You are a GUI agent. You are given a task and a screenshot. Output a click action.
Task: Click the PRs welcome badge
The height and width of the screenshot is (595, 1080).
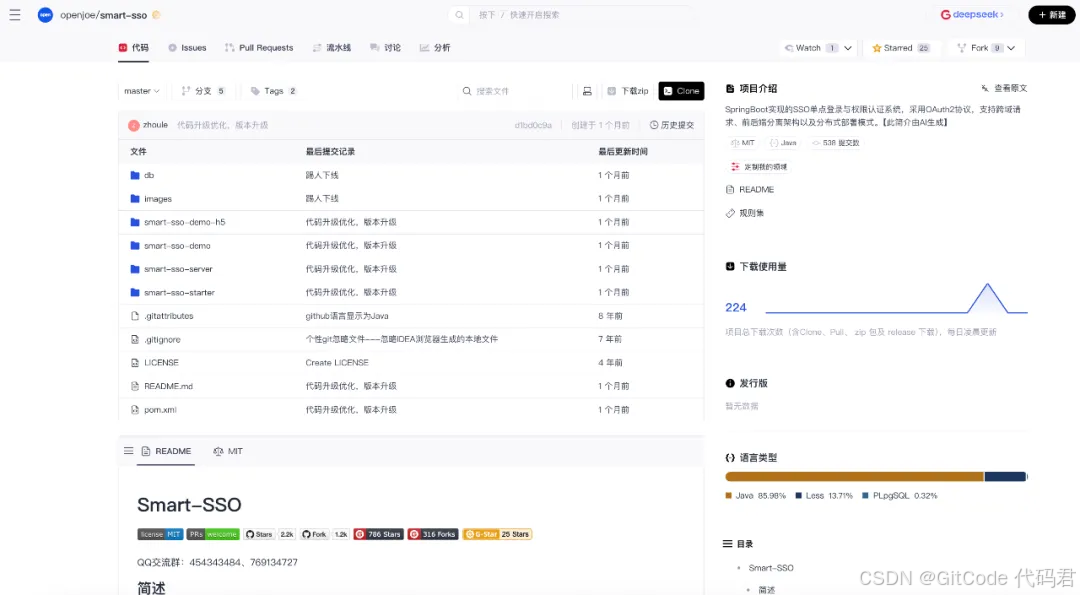tap(213, 534)
